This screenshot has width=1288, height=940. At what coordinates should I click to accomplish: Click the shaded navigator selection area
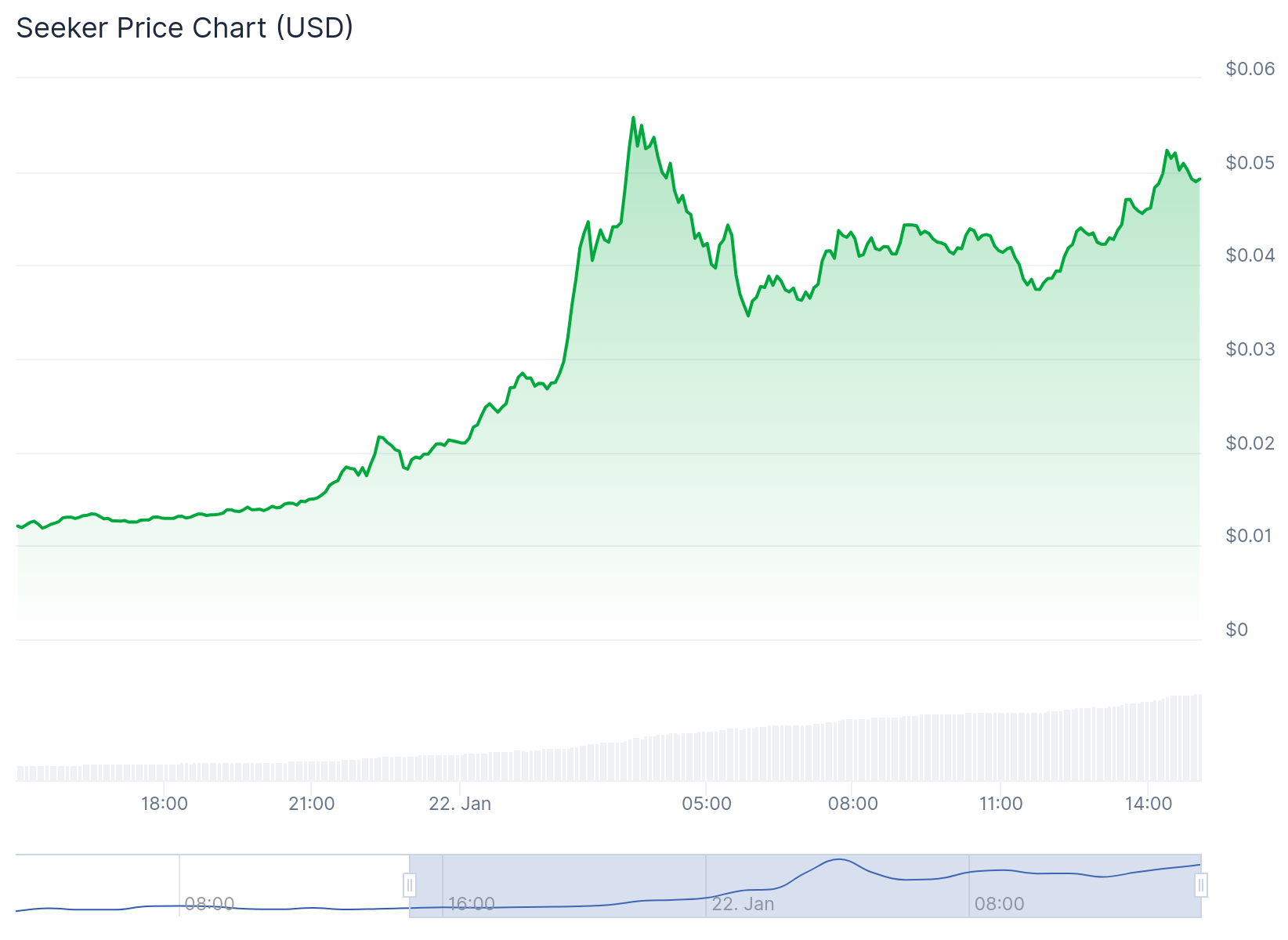point(805,885)
